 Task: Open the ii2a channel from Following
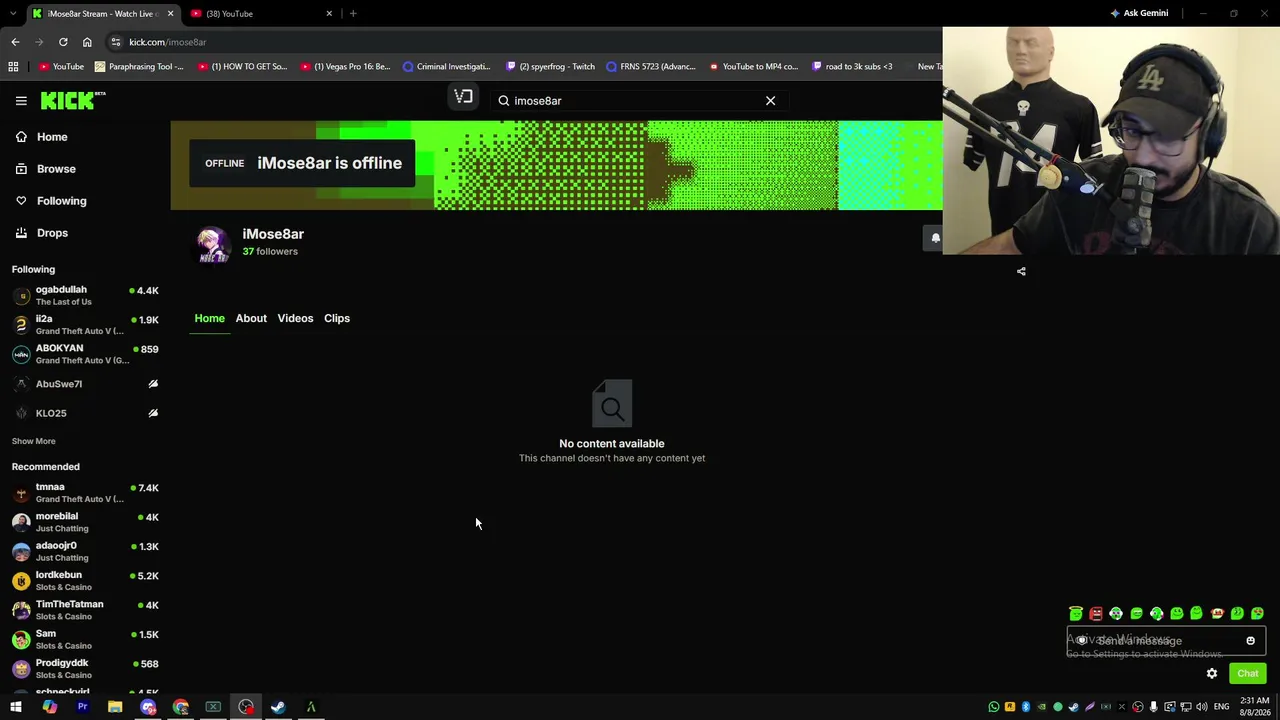point(85,324)
